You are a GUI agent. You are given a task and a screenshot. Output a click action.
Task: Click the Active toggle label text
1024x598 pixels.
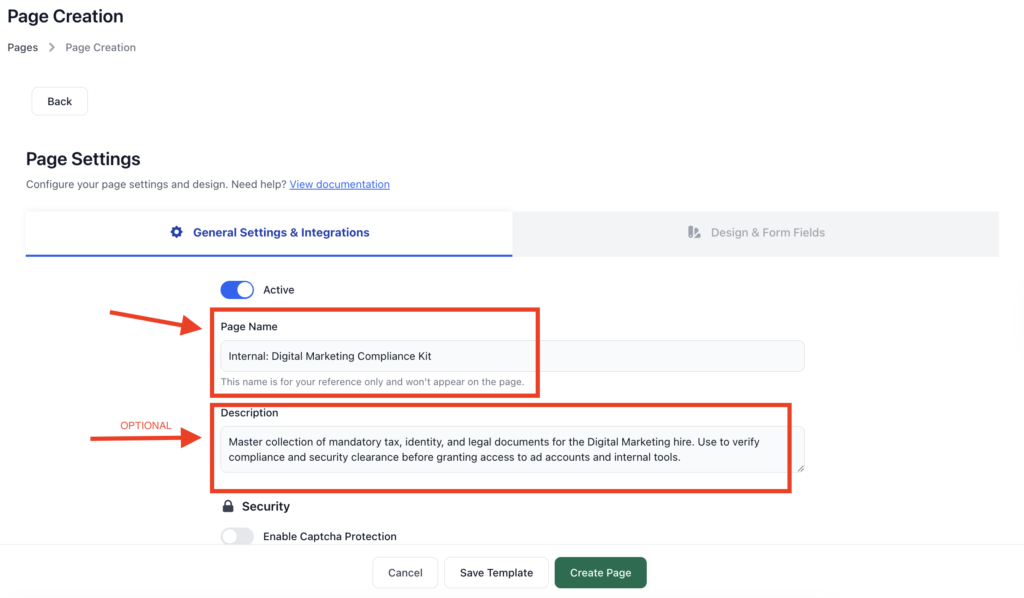pos(278,289)
